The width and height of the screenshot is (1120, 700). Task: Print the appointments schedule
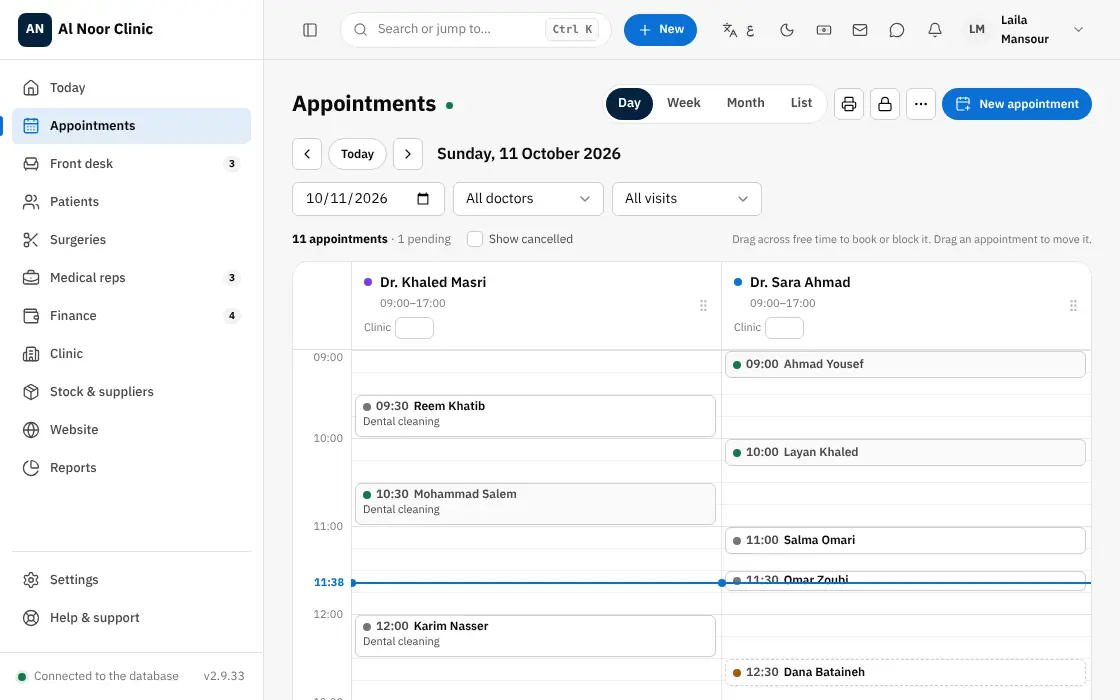[x=849, y=104]
